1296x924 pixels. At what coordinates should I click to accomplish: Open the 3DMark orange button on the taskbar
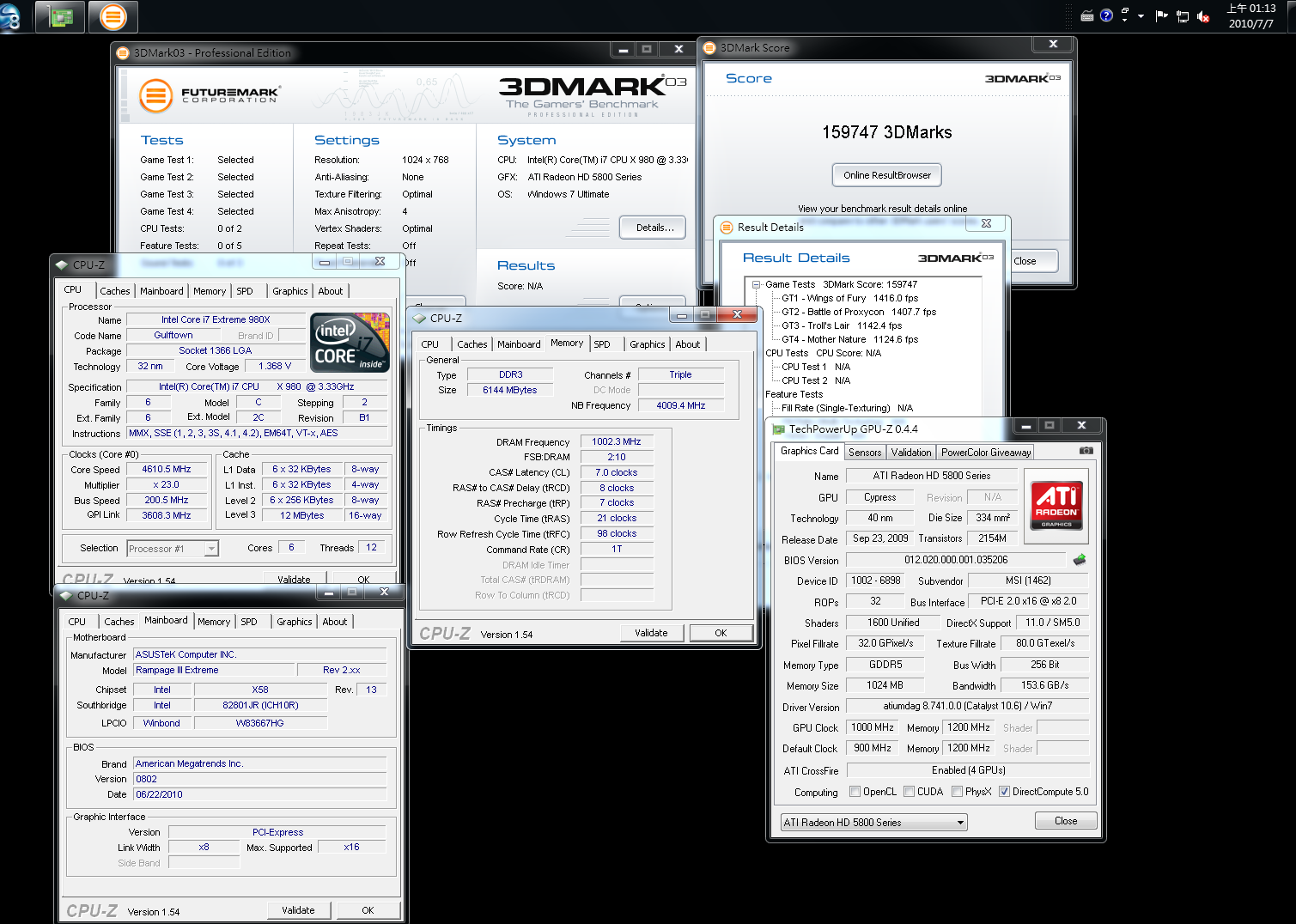pyautogui.click(x=113, y=16)
